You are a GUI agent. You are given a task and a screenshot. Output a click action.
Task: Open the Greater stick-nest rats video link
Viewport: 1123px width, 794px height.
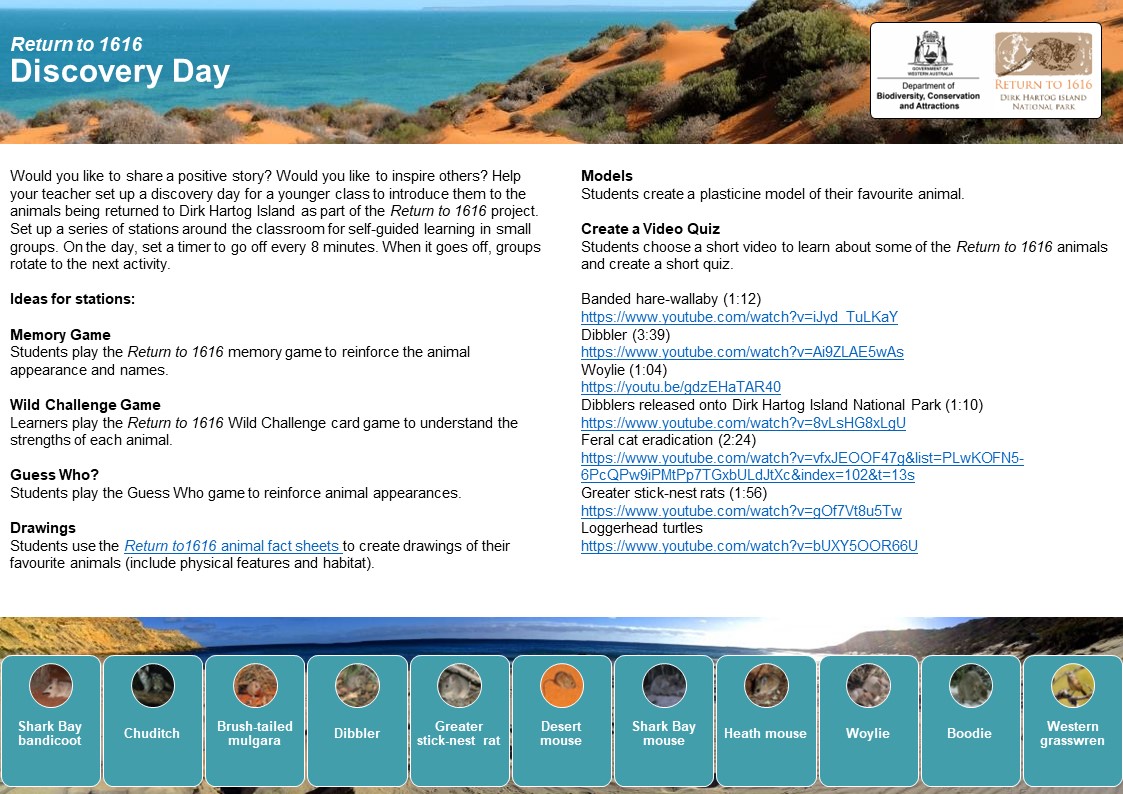tap(740, 510)
